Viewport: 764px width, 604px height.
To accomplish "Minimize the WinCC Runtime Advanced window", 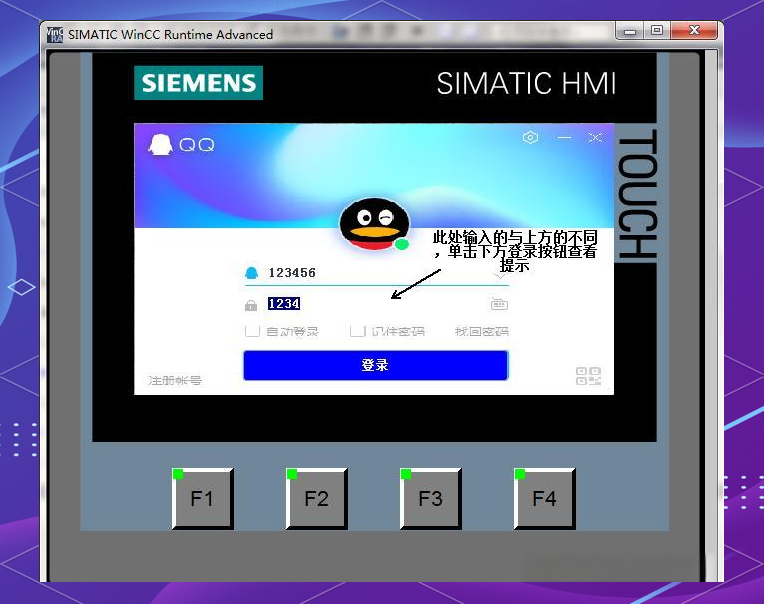I will (x=630, y=31).
